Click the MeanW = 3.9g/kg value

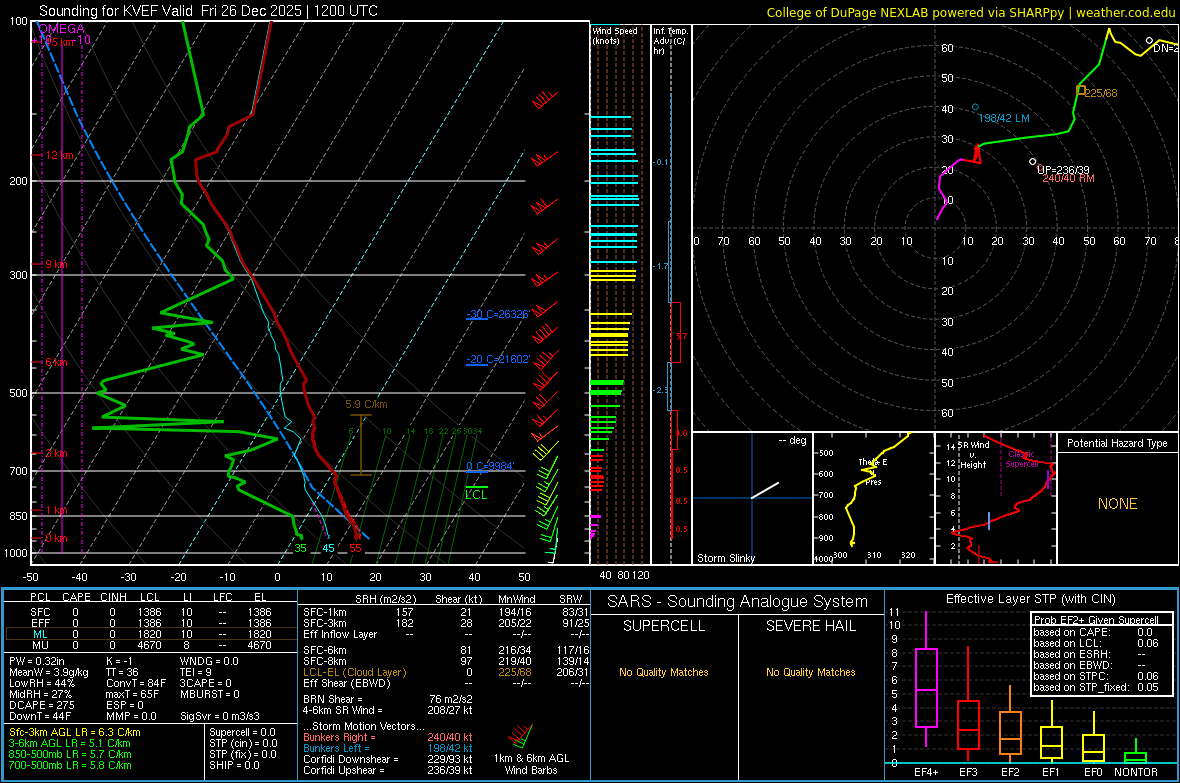point(48,672)
